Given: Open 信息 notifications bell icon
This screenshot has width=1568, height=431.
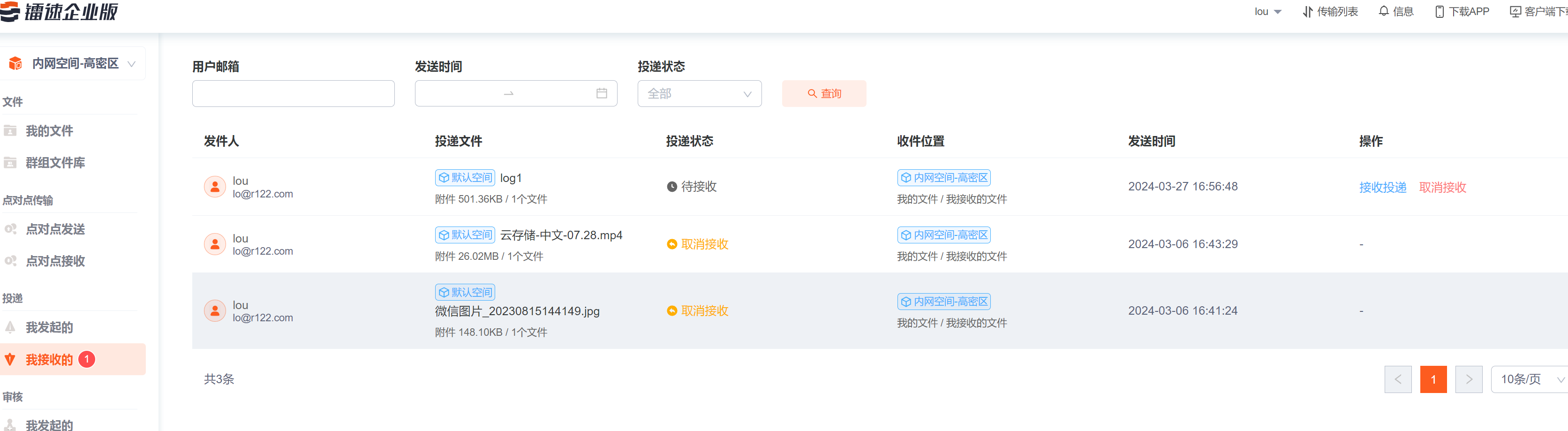Looking at the screenshot, I should pyautogui.click(x=1384, y=12).
